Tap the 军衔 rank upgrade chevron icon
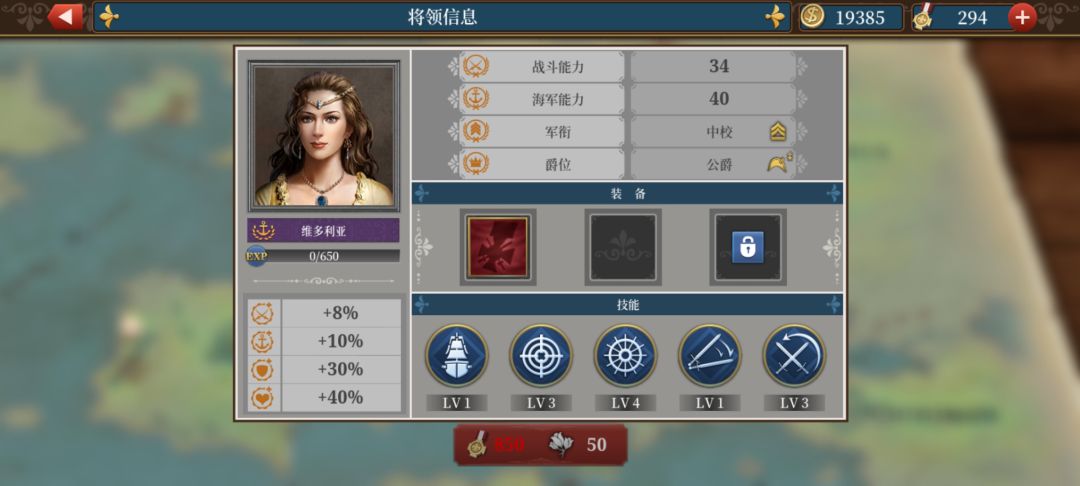This screenshot has height=486, width=1080. [x=778, y=131]
